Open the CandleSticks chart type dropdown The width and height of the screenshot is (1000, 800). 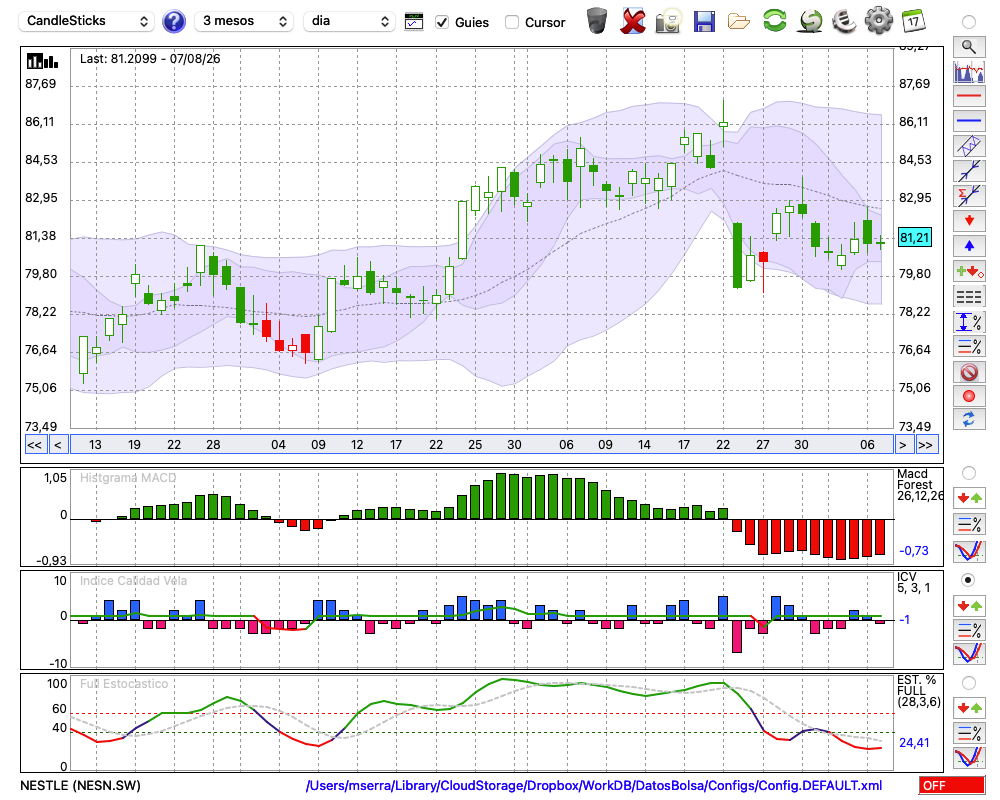coord(87,21)
